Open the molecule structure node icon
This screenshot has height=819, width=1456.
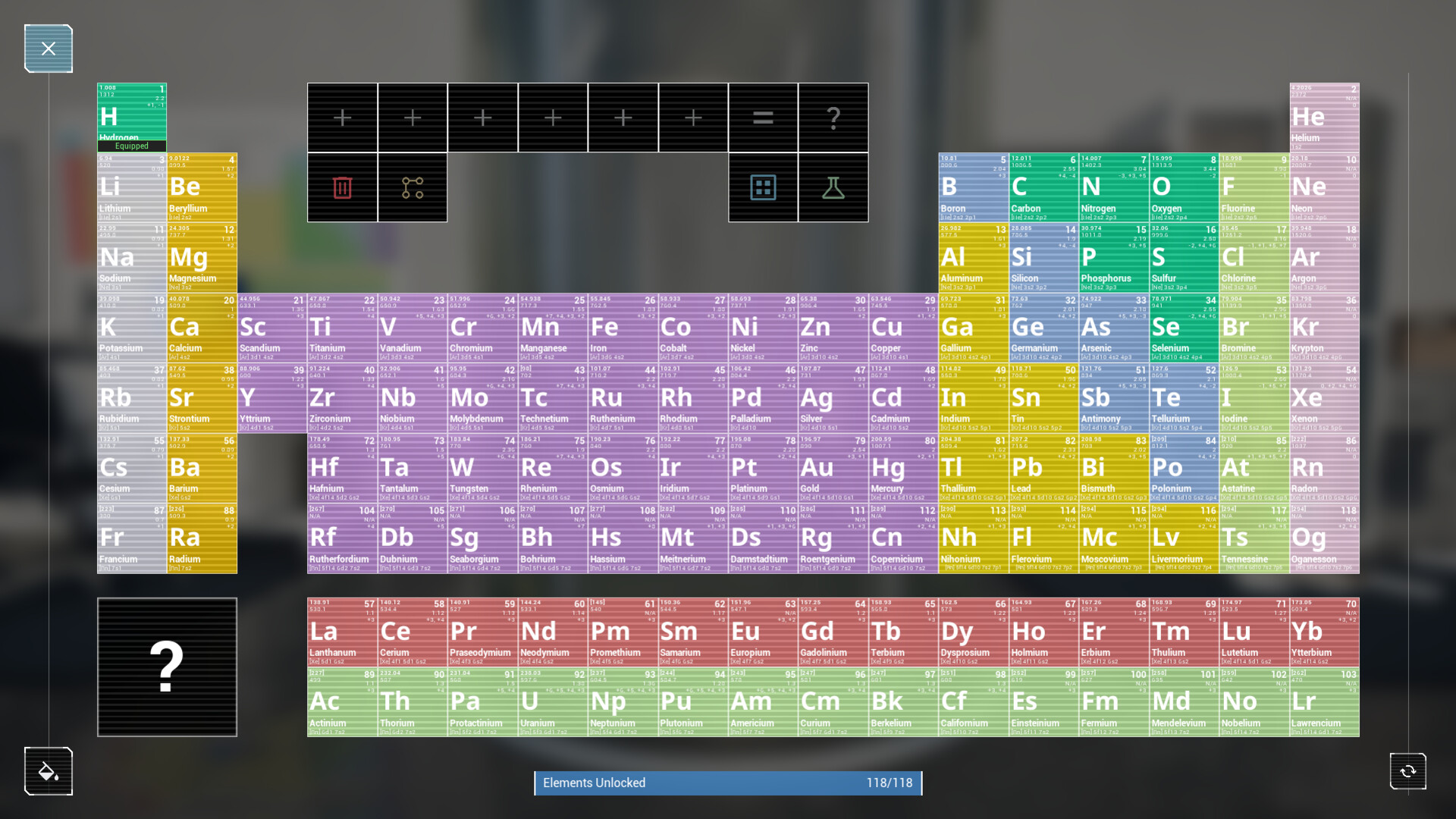[413, 187]
